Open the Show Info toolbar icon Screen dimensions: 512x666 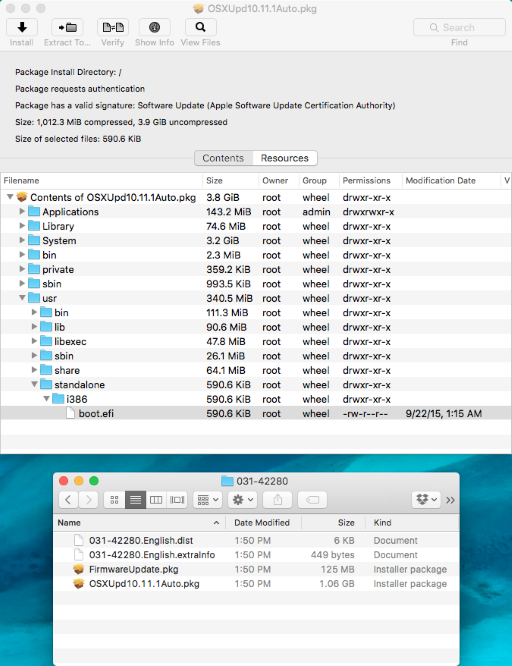tap(155, 28)
